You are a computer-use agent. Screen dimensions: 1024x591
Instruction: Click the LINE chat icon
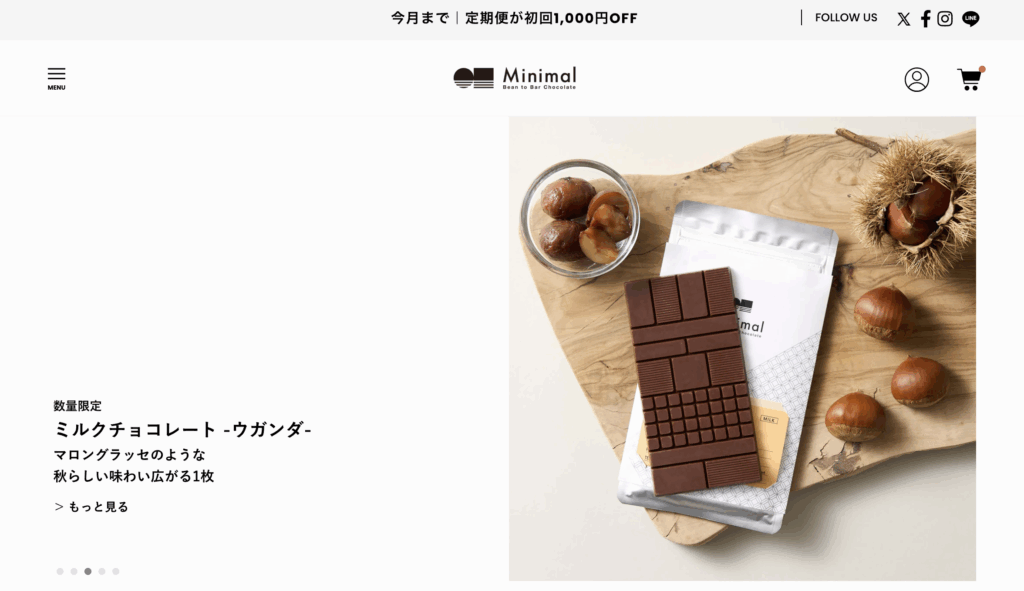[970, 19]
